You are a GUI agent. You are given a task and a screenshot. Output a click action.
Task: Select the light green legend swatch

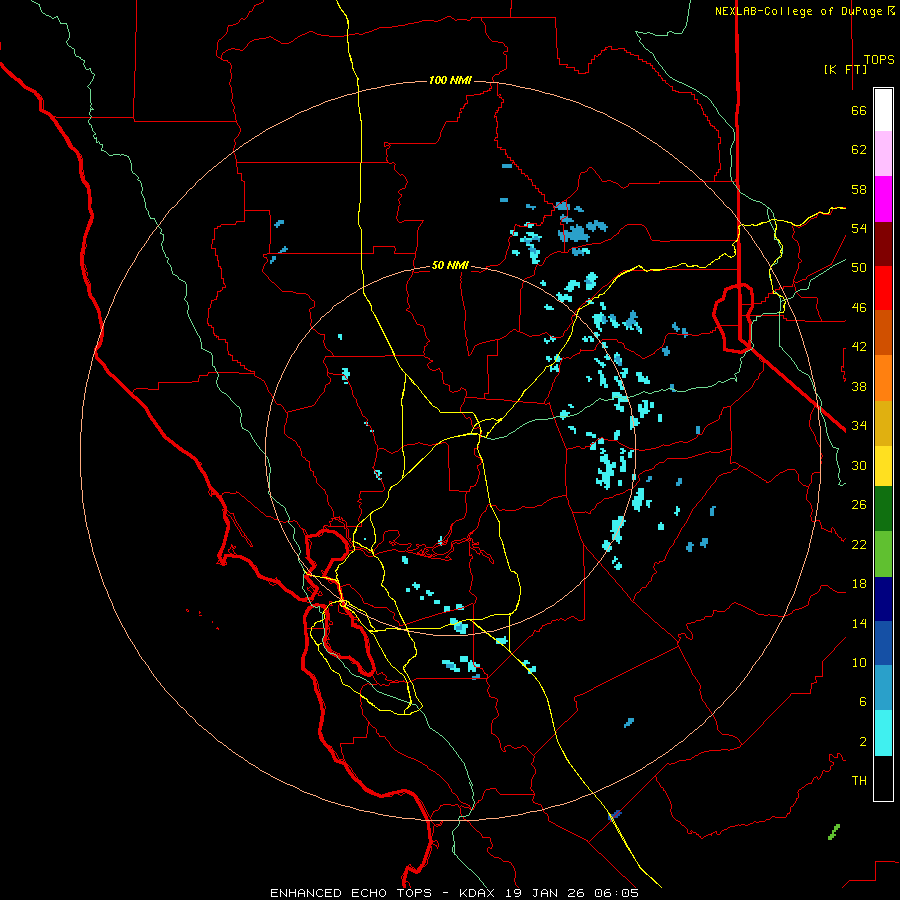[883, 554]
